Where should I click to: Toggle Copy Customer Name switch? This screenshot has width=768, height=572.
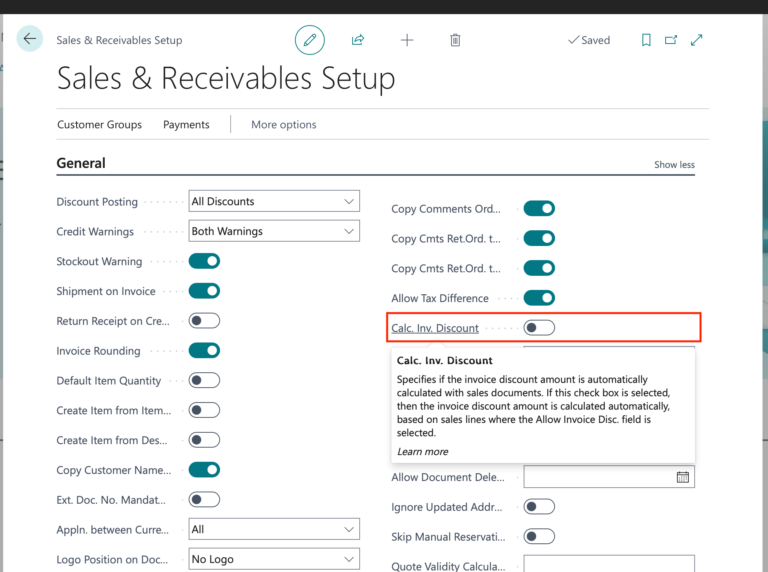point(204,470)
